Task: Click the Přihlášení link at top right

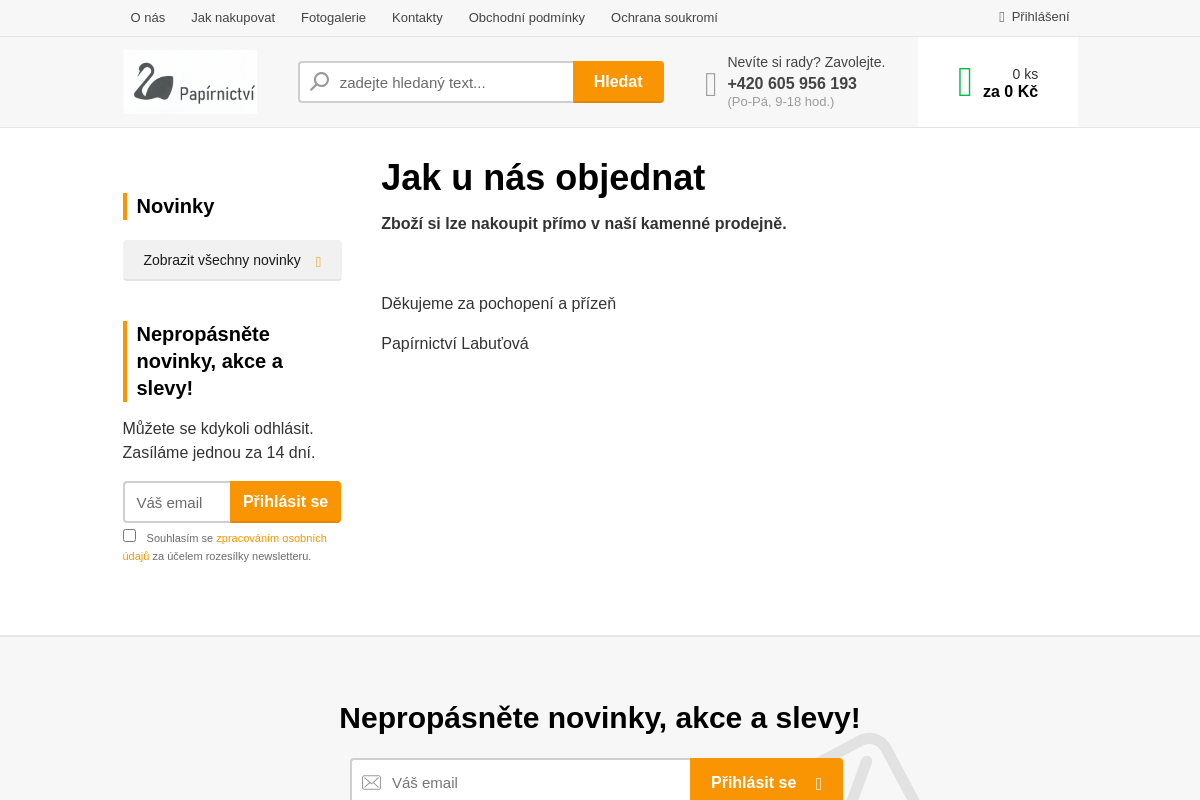Action: (1040, 16)
